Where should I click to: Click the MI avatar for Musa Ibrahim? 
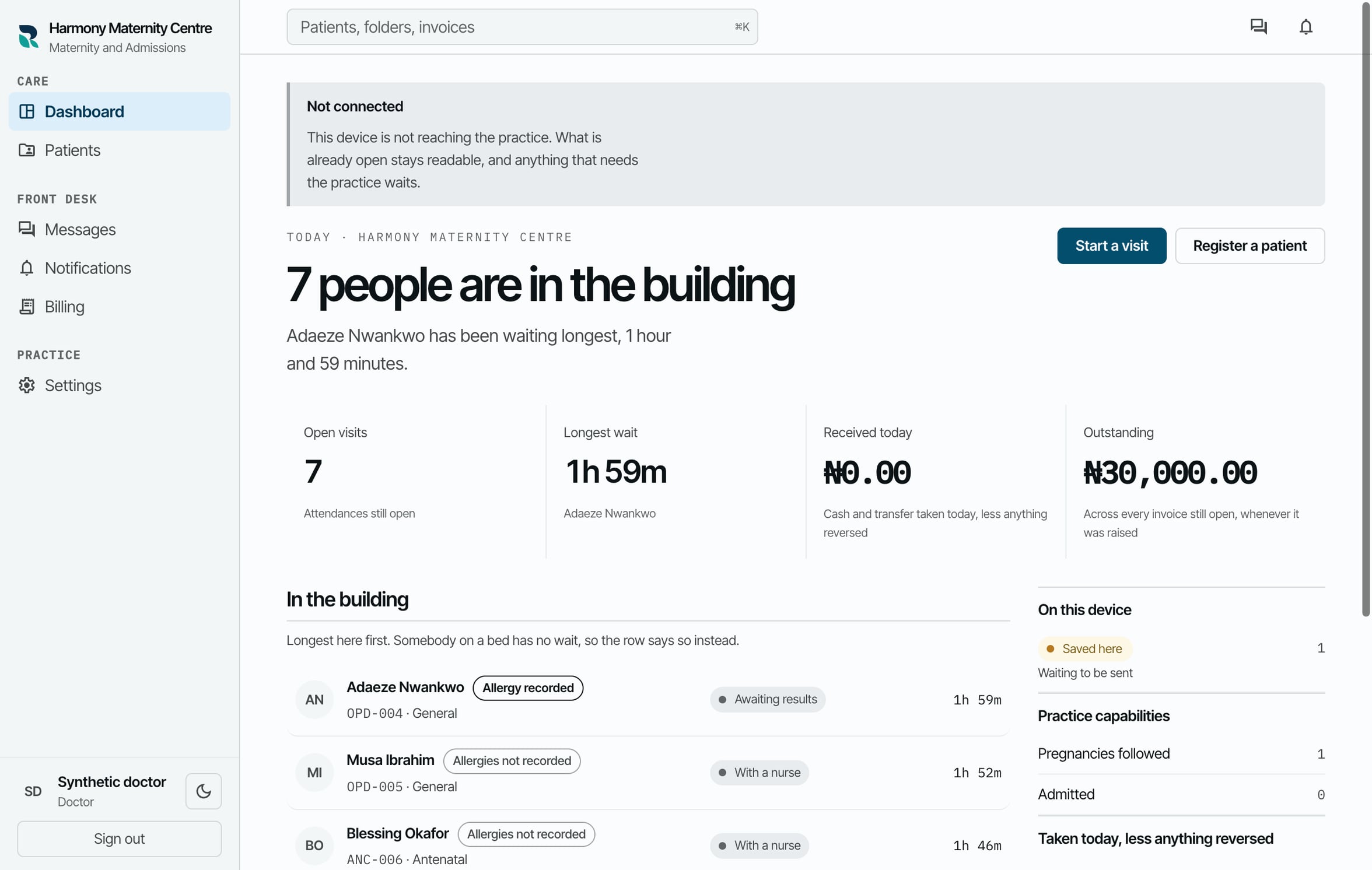pos(314,773)
